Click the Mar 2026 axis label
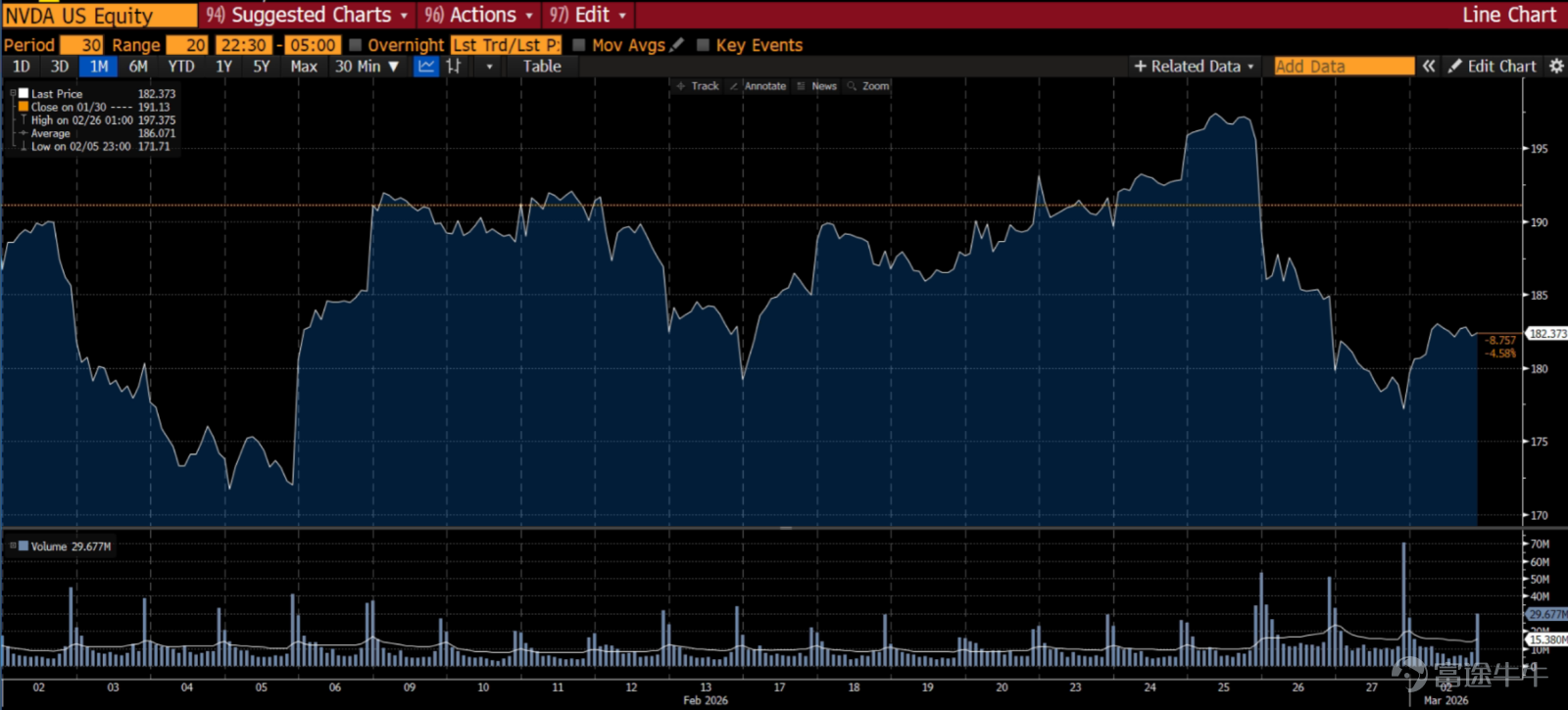The width and height of the screenshot is (1568, 710). (1445, 700)
